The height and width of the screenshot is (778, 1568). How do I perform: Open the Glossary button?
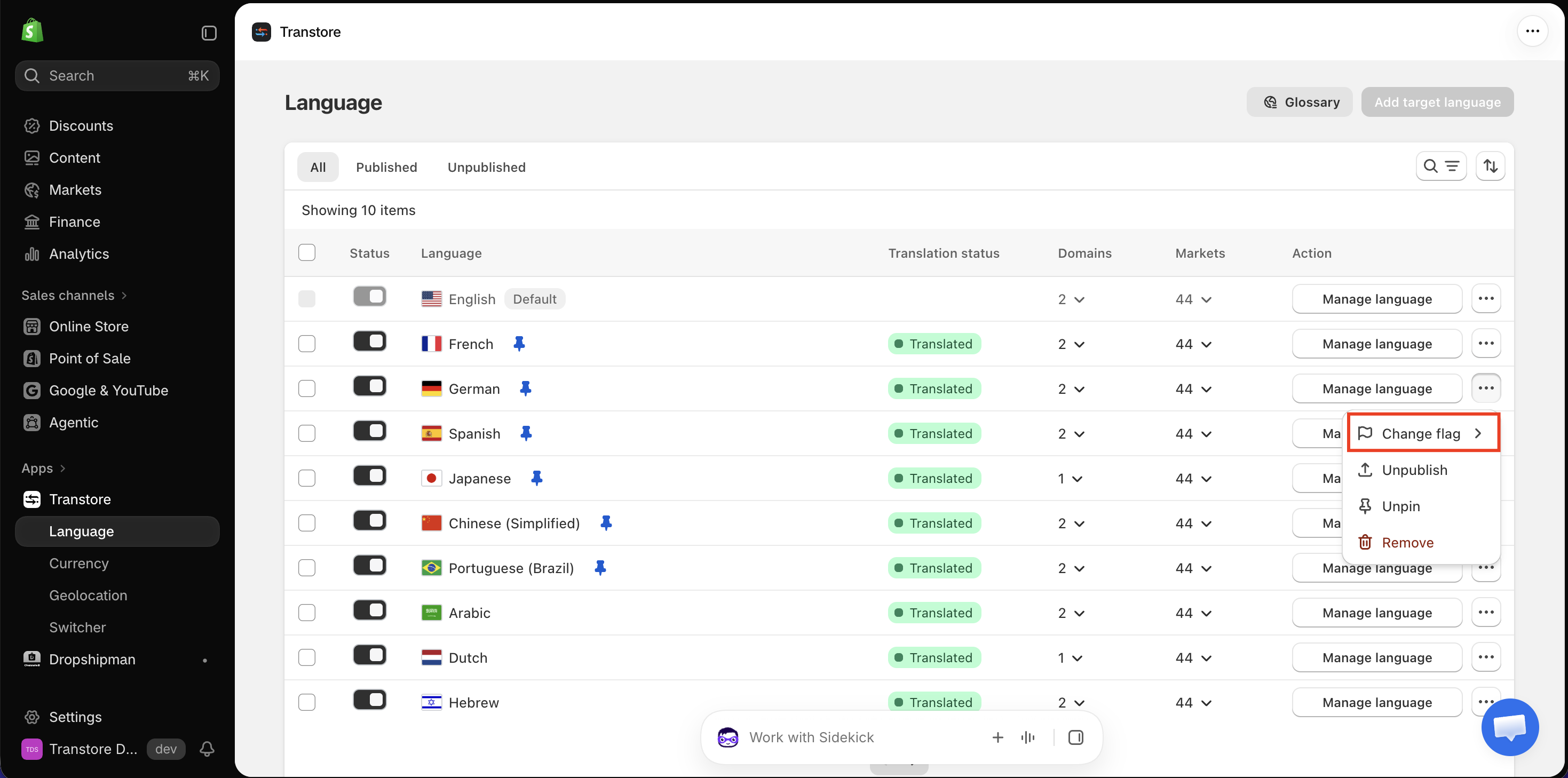[1300, 102]
